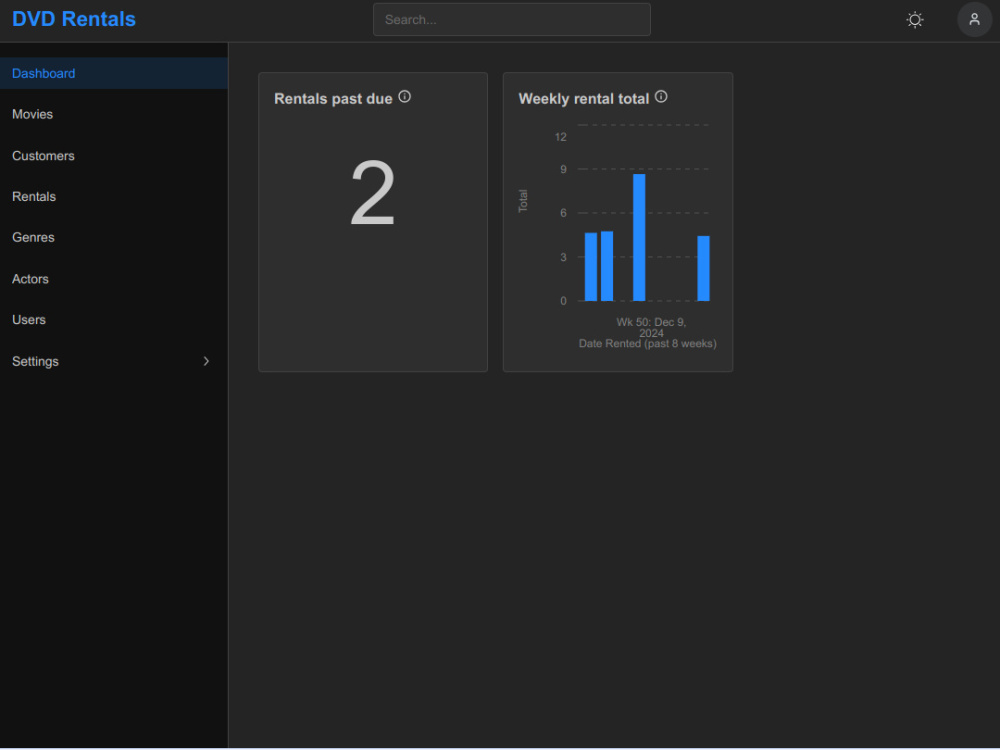Open the Customers section

114,156
